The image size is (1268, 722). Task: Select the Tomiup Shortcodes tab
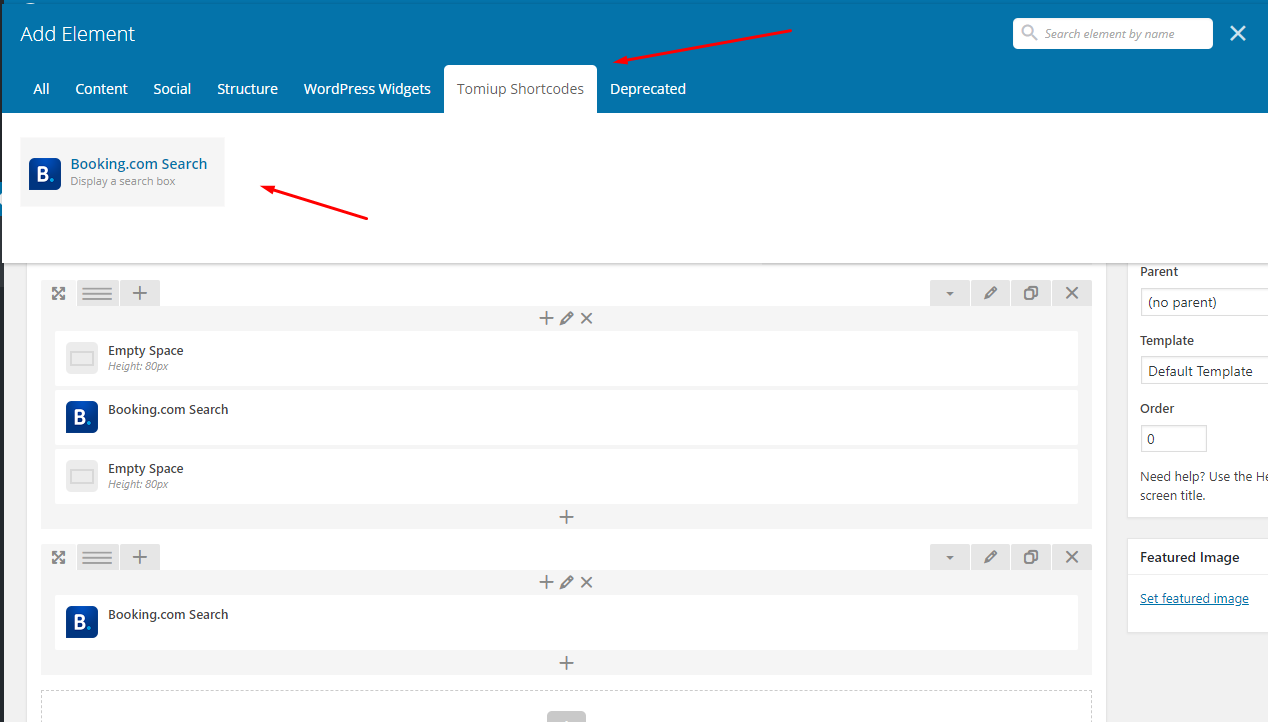[520, 89]
